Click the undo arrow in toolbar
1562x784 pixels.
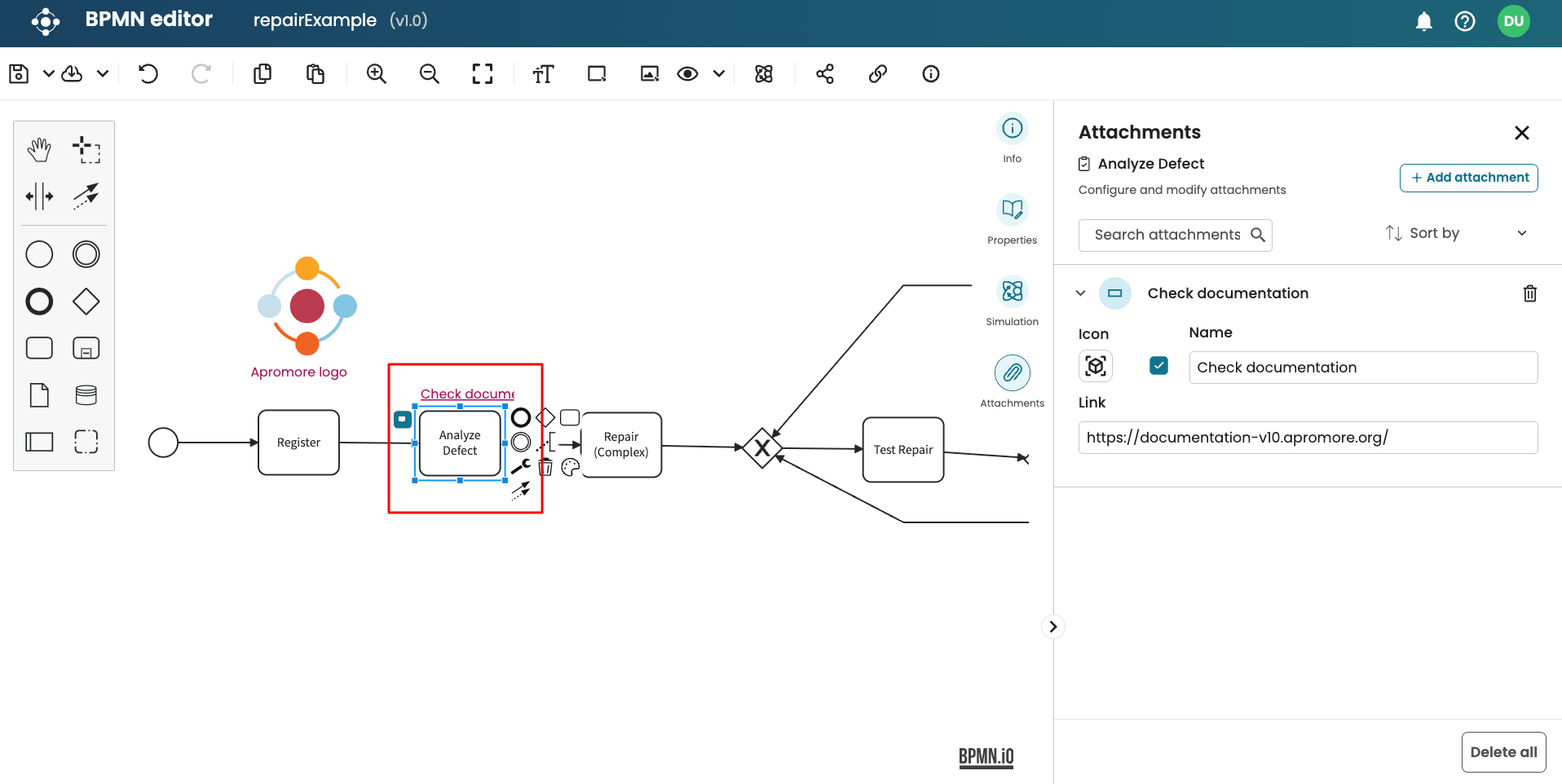point(148,74)
